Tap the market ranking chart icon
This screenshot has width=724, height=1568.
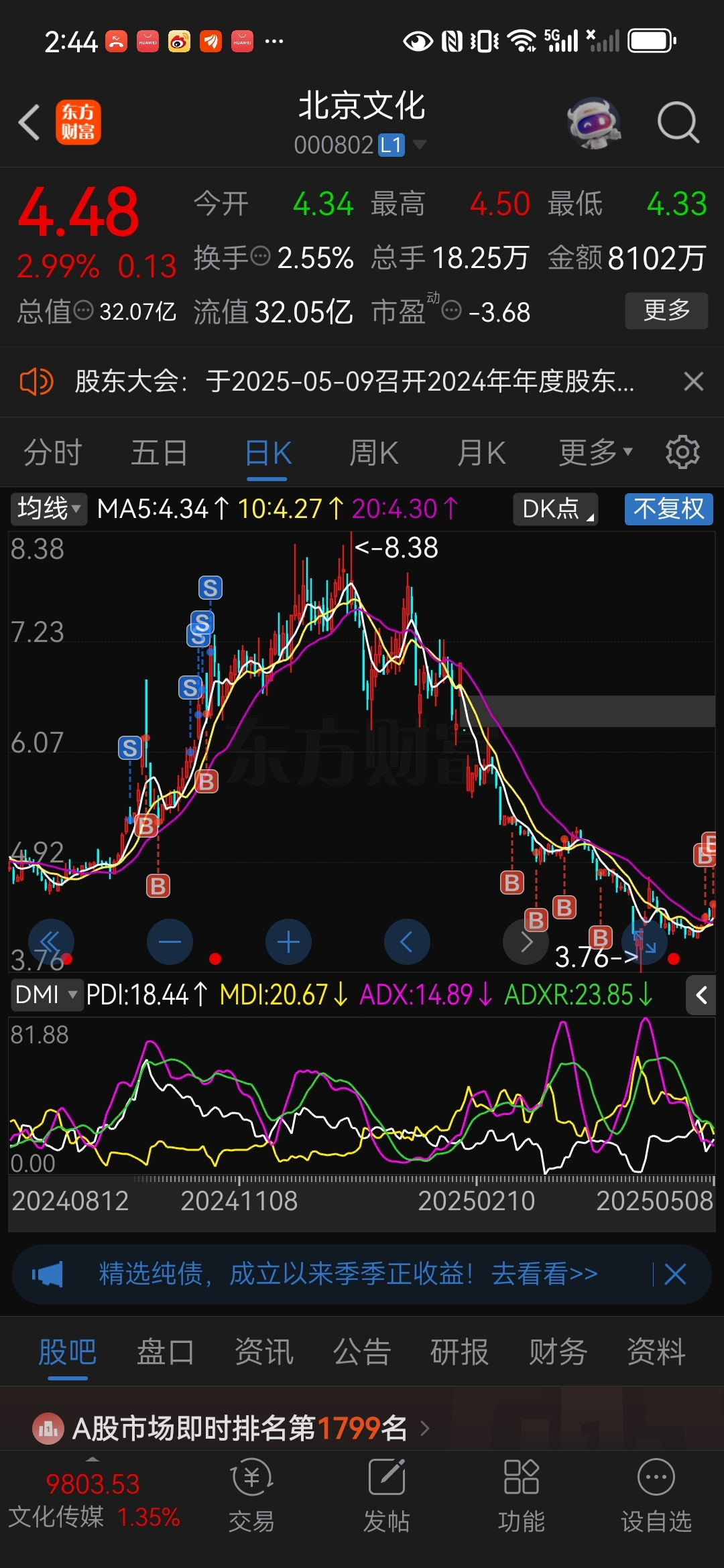[48, 1429]
